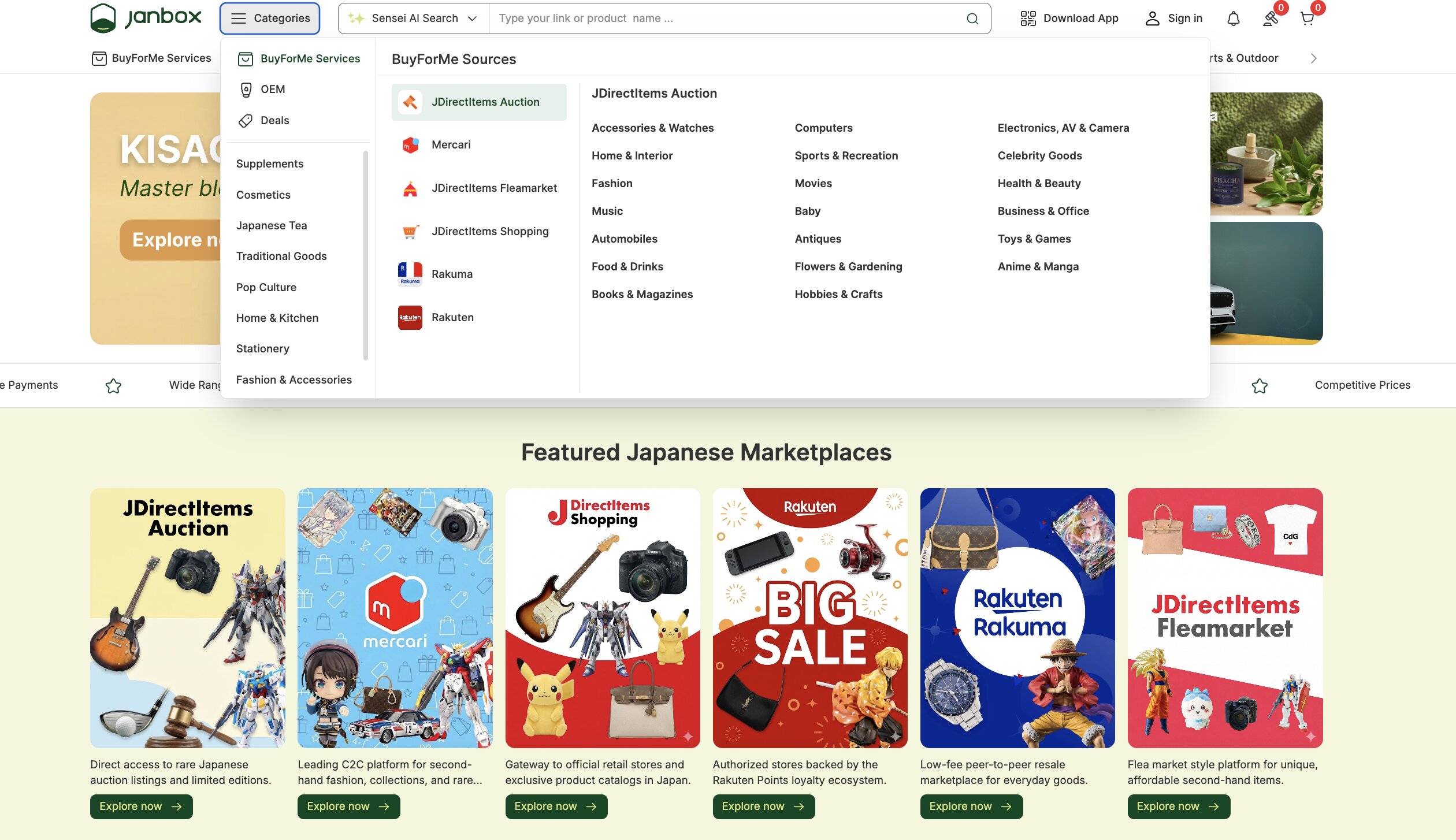This screenshot has height=840, width=1456.
Task: Browse Hobbies & Crafts
Action: coord(839,295)
